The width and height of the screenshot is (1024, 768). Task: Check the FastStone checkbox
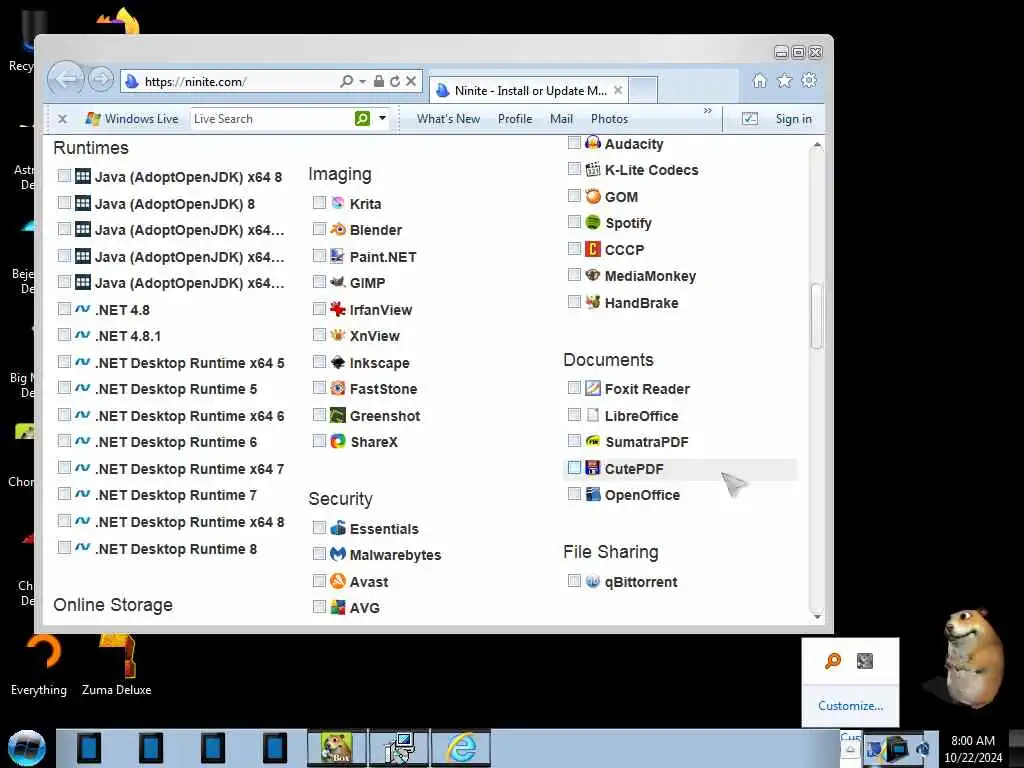[319, 388]
